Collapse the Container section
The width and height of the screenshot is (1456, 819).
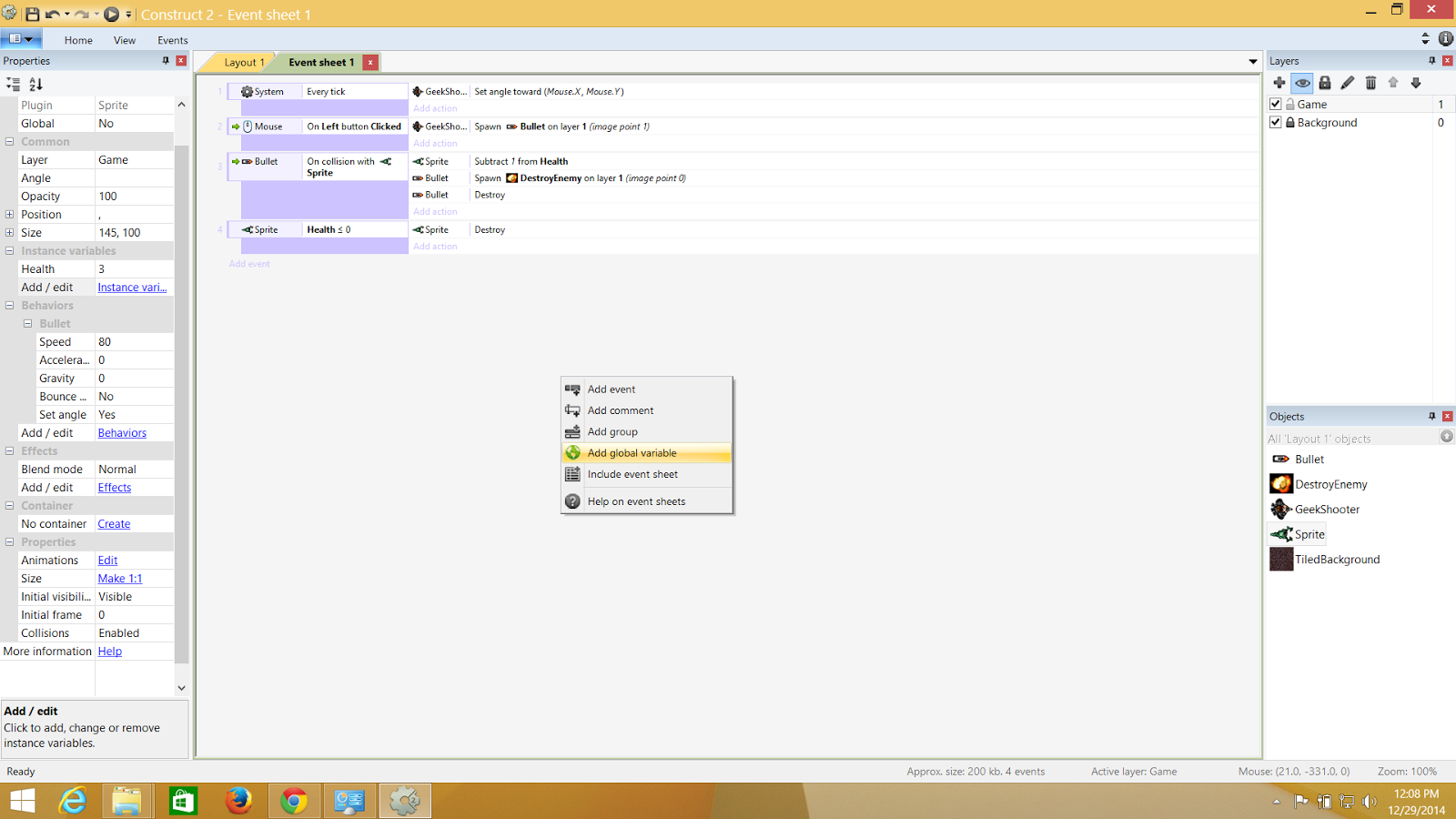coord(9,506)
